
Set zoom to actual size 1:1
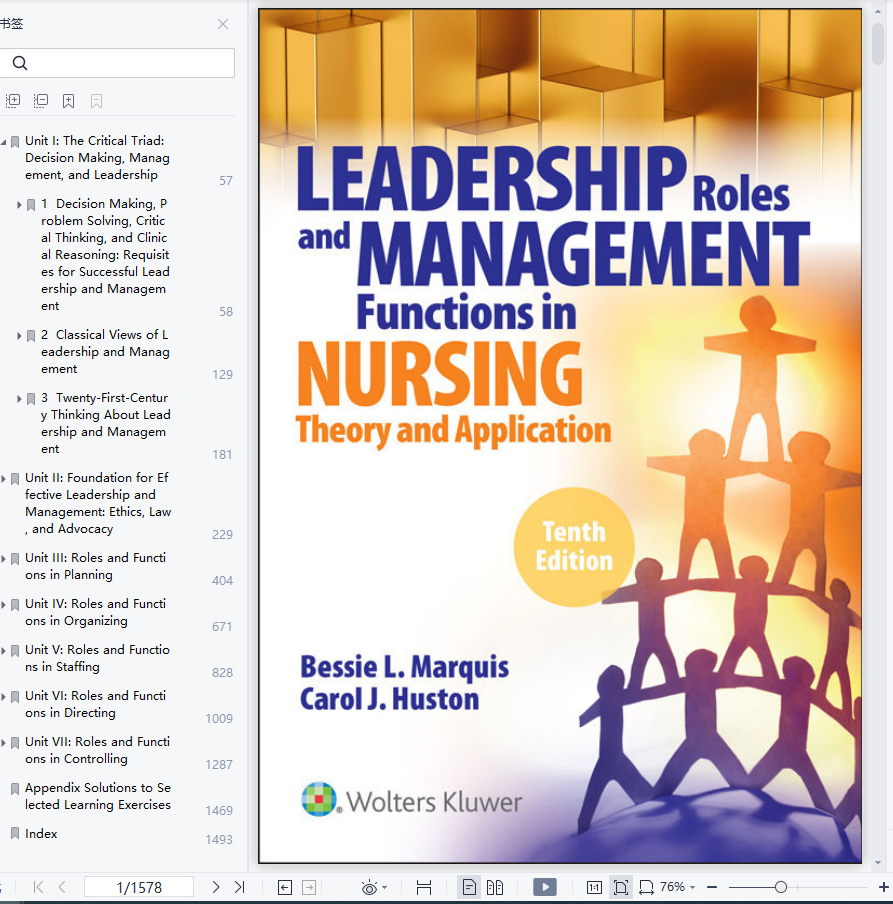594,887
